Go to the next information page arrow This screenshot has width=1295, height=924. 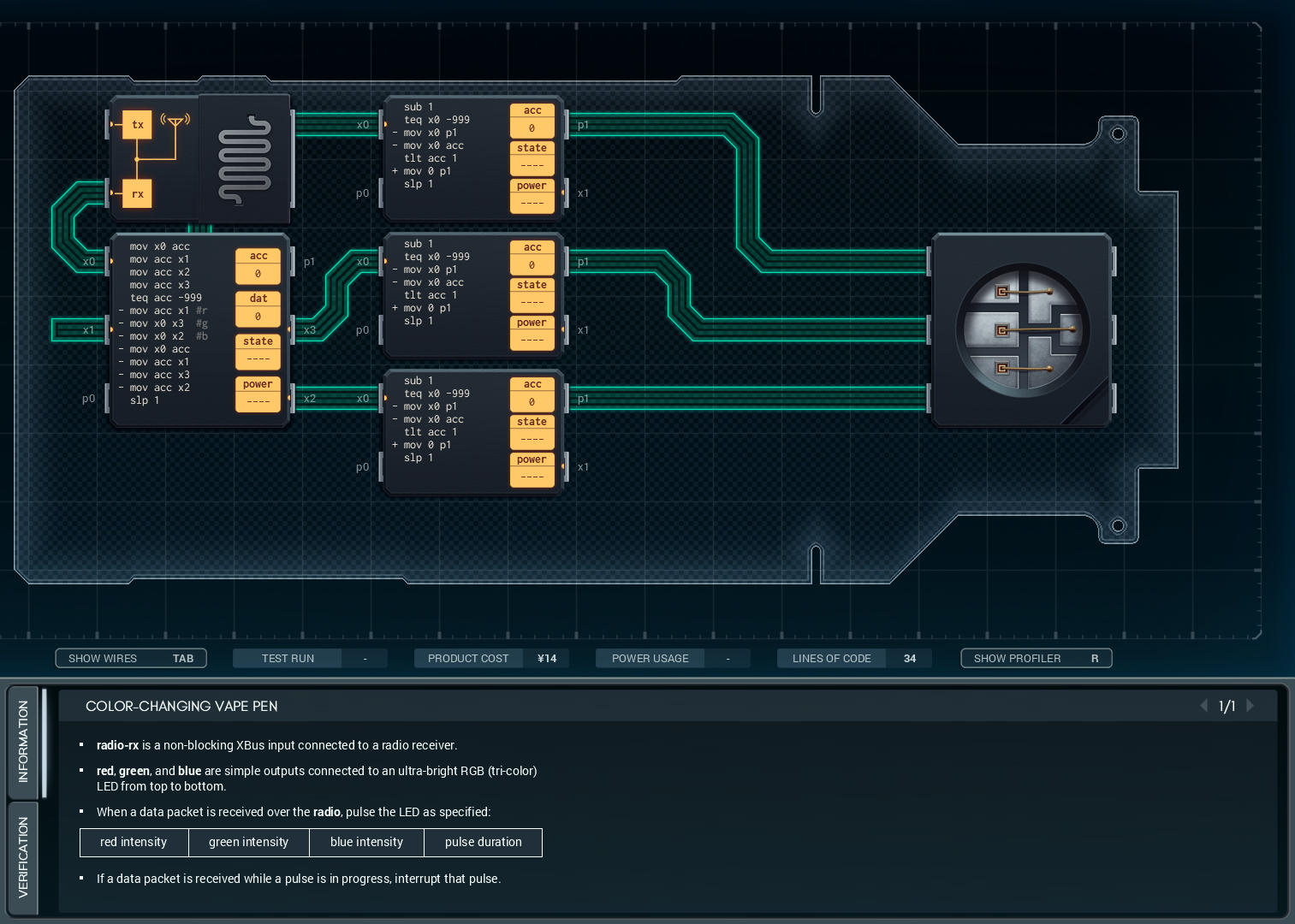coord(1250,706)
